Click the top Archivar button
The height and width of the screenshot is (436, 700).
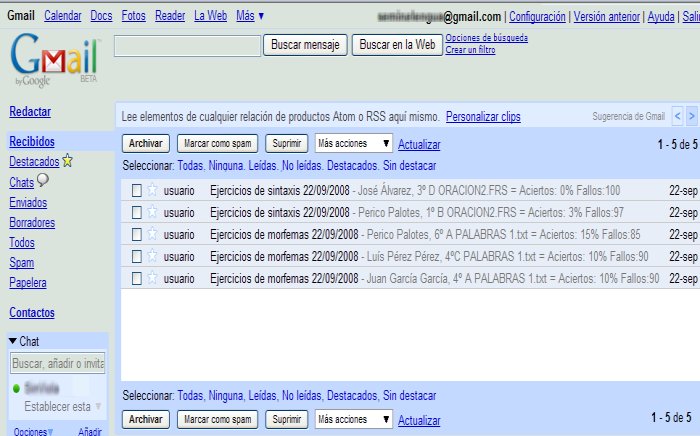point(146,144)
